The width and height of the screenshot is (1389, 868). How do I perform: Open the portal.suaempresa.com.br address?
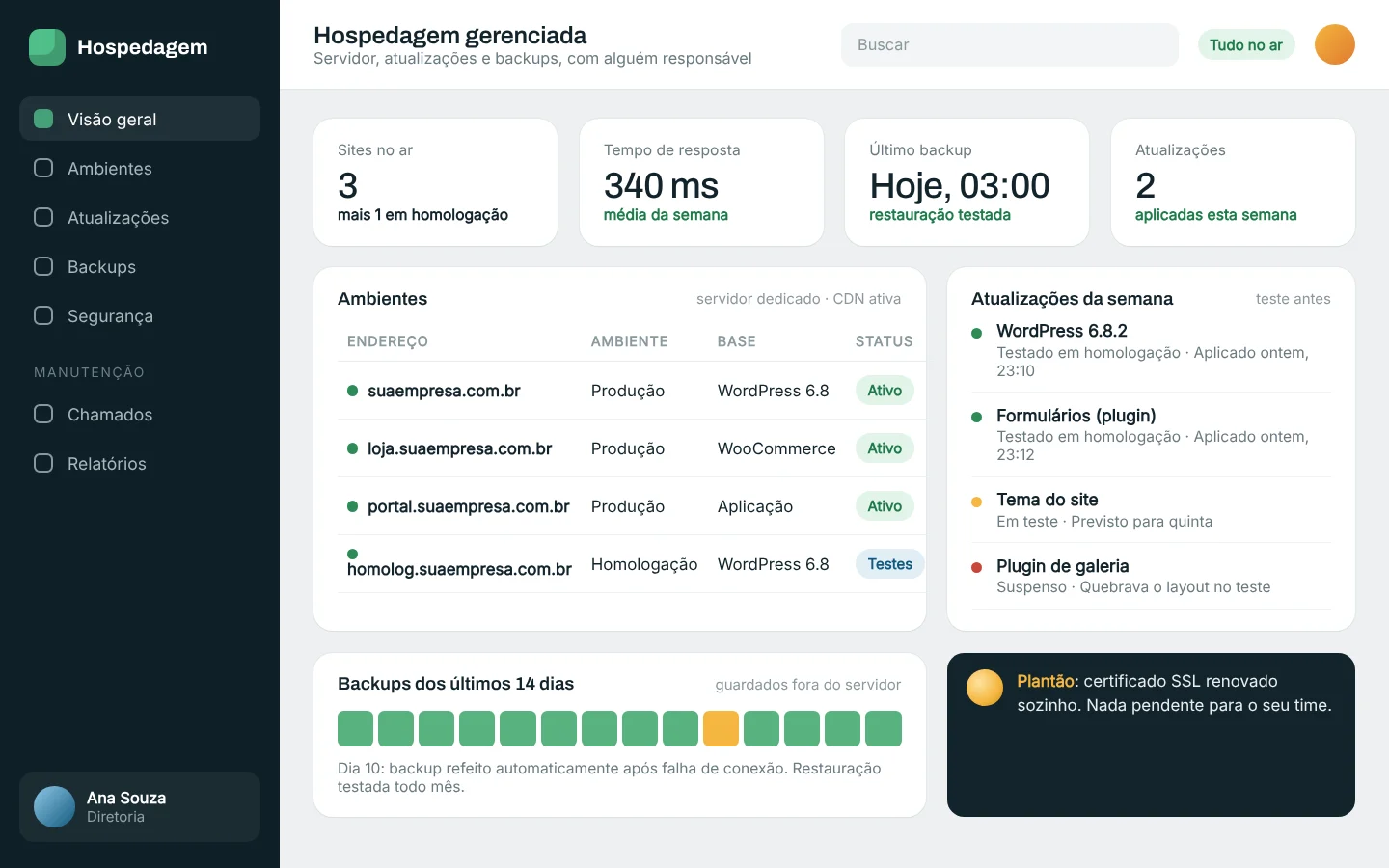469,506
